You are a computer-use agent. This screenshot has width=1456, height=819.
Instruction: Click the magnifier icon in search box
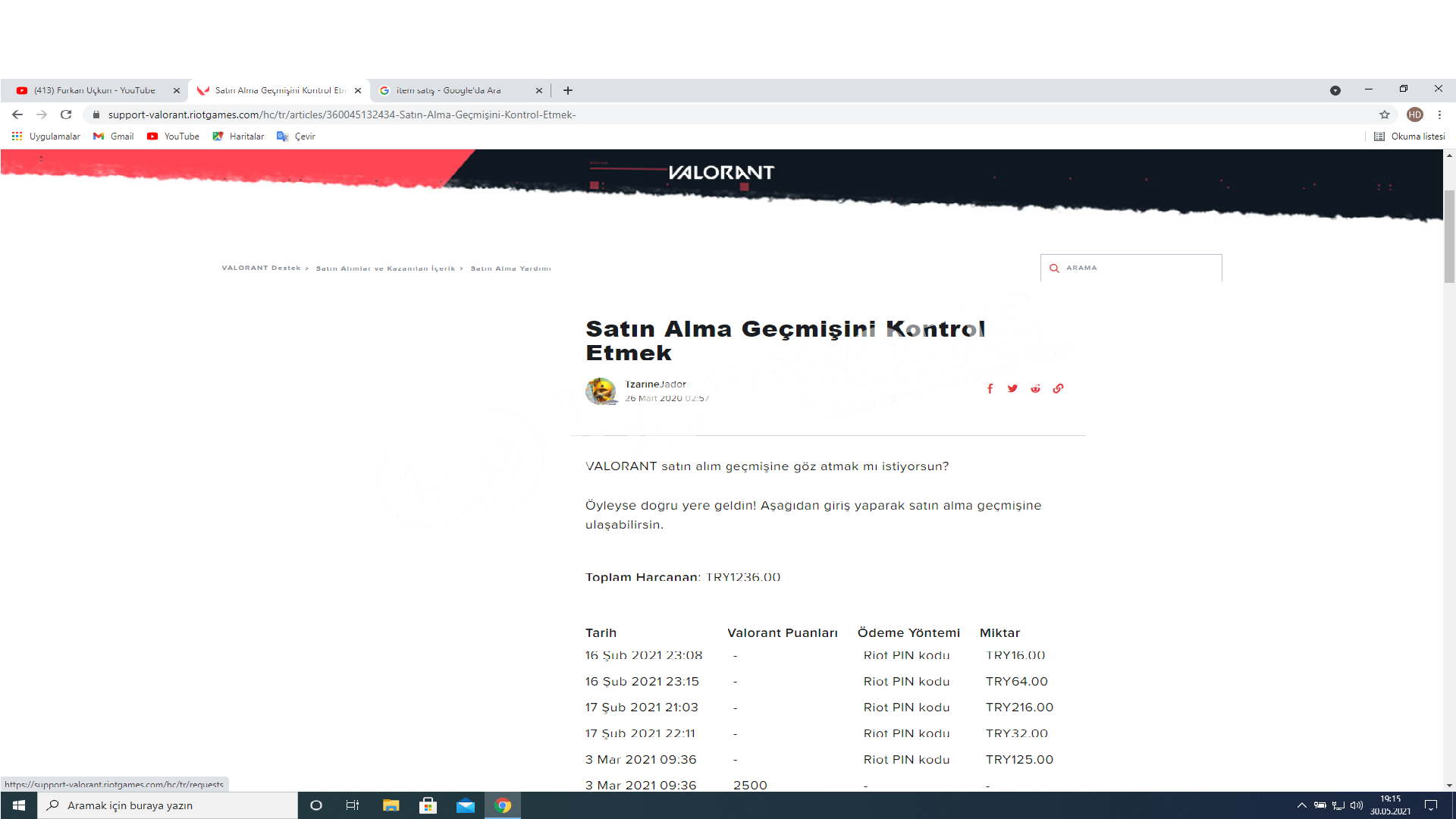[x=1054, y=268]
